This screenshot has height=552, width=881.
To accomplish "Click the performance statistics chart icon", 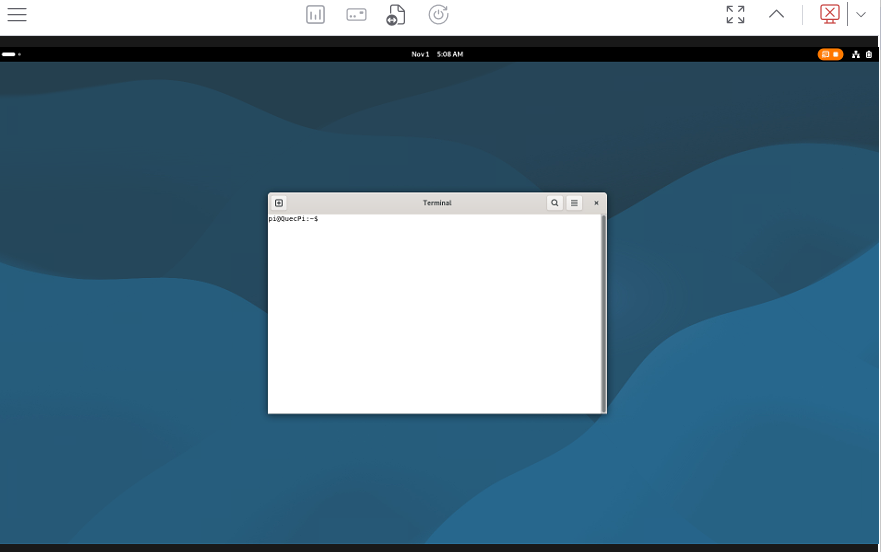I will [x=315, y=15].
